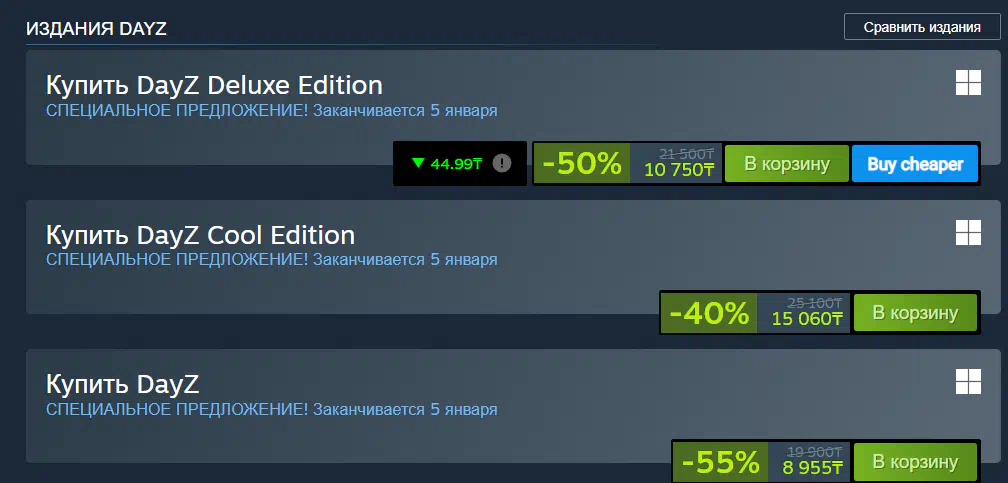The width and height of the screenshot is (1008, 483).
Task: Add base DayZ game to cart
Action: click(915, 461)
